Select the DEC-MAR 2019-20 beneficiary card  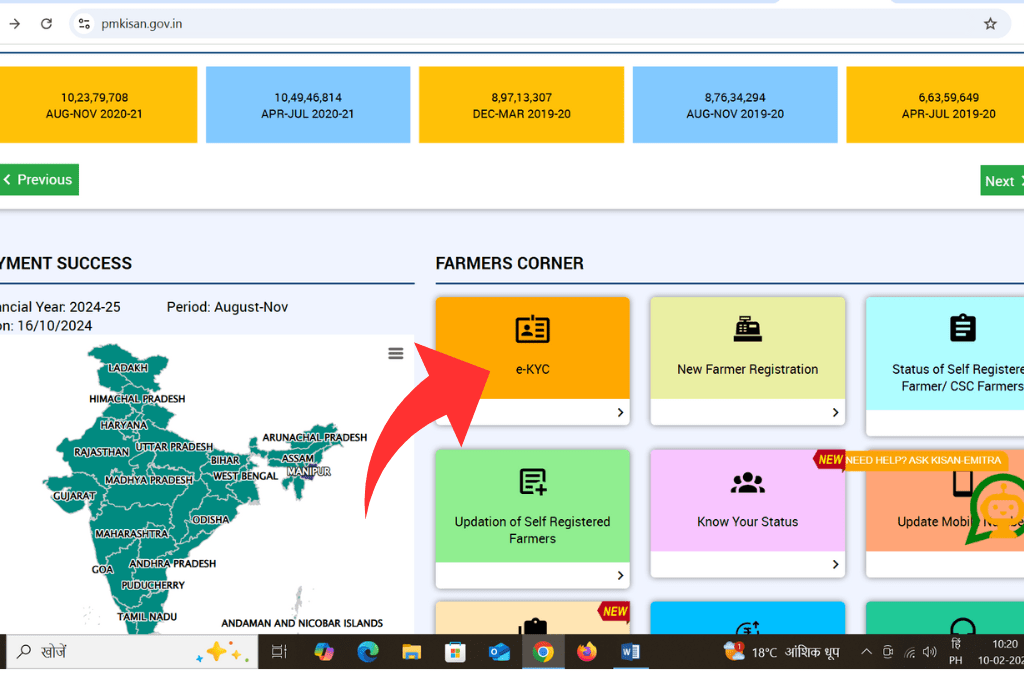click(x=521, y=104)
